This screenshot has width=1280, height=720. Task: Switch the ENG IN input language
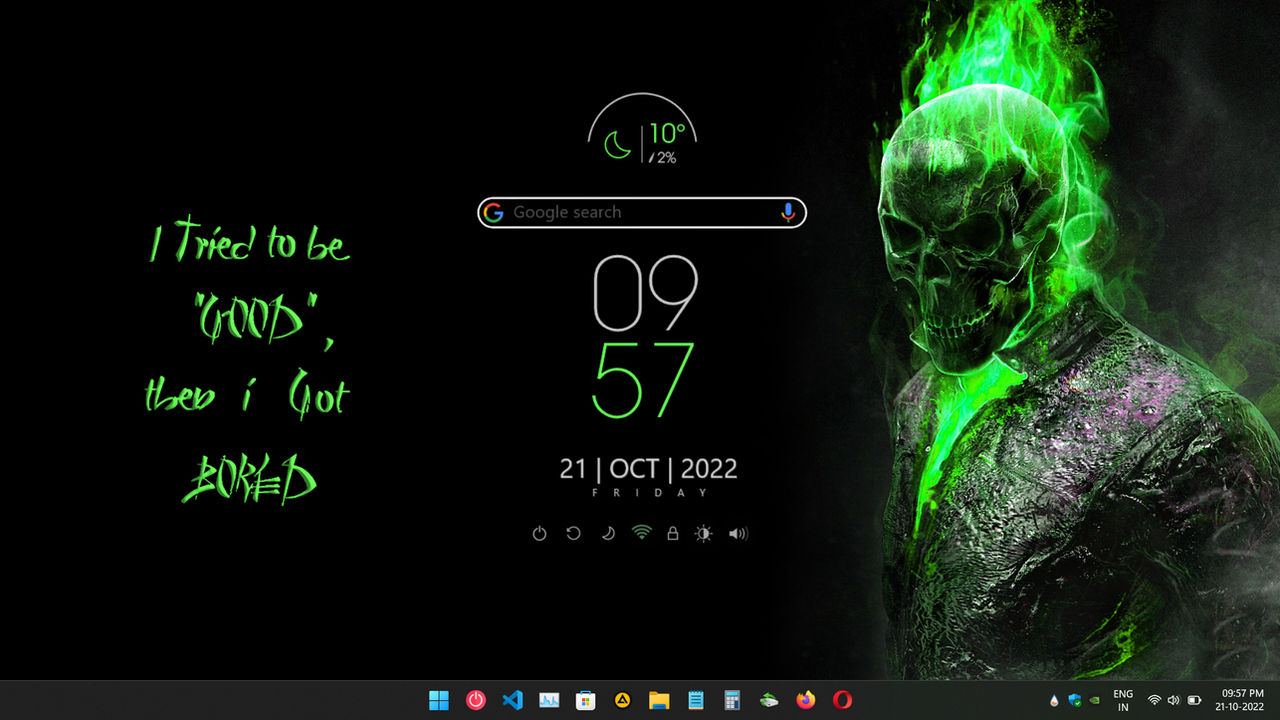(x=1123, y=700)
